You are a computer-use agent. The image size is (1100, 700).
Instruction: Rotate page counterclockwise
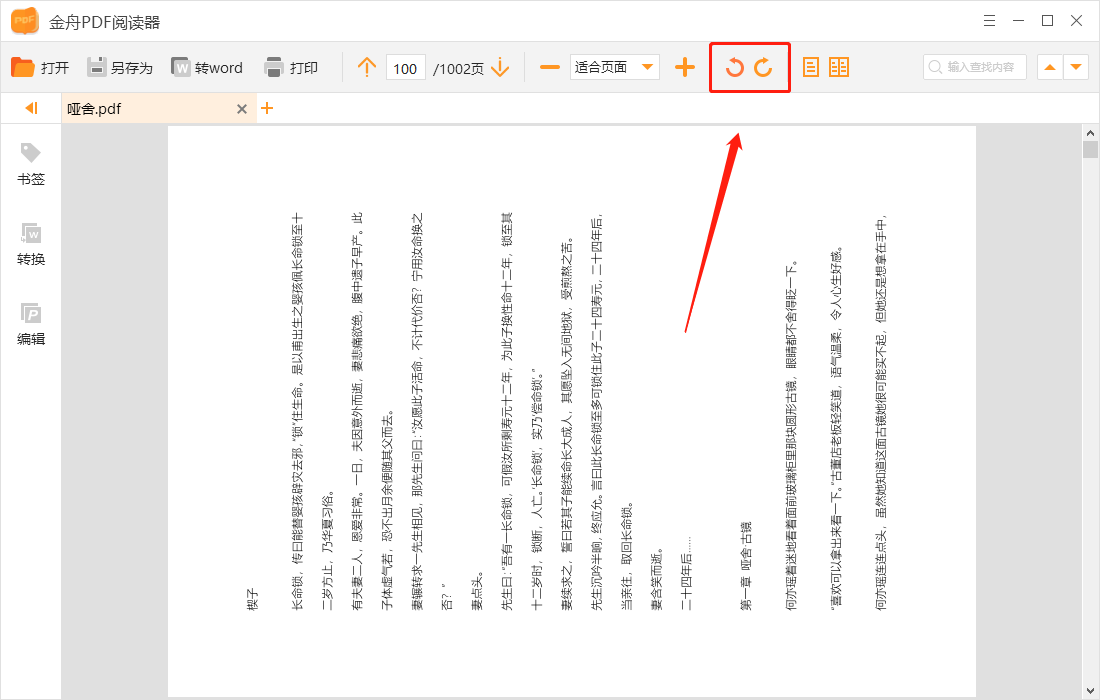(735, 67)
